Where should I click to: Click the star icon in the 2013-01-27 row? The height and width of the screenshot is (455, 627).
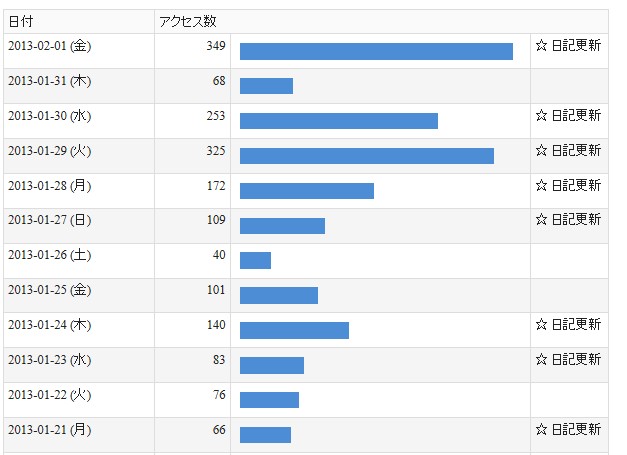(x=541, y=220)
